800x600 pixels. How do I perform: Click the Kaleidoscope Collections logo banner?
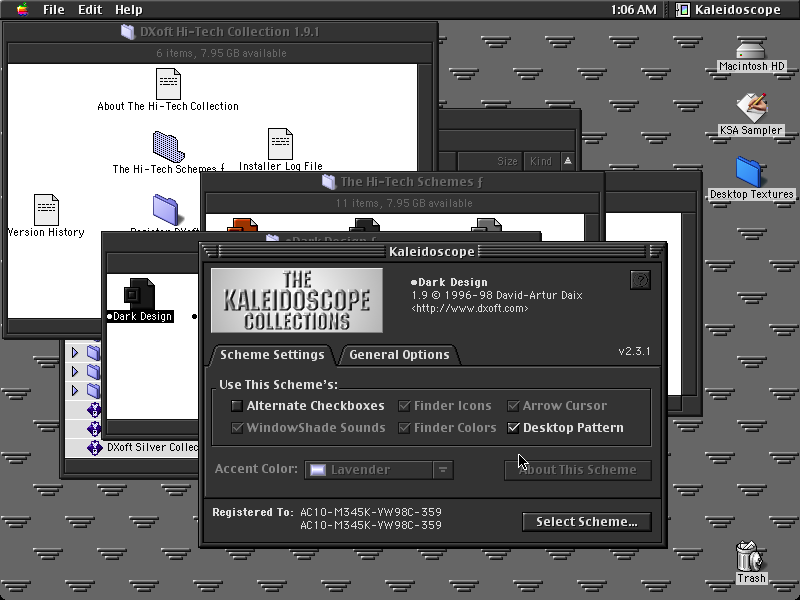[297, 301]
